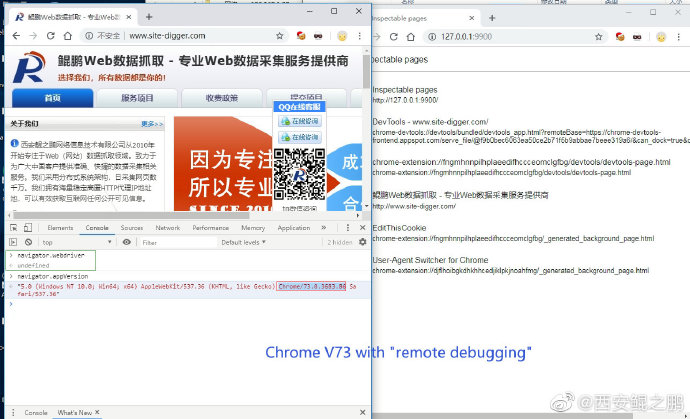The width and height of the screenshot is (690, 419).
Task: Bookmark the 127.0.0.1:9900 page
Action: tap(598, 37)
